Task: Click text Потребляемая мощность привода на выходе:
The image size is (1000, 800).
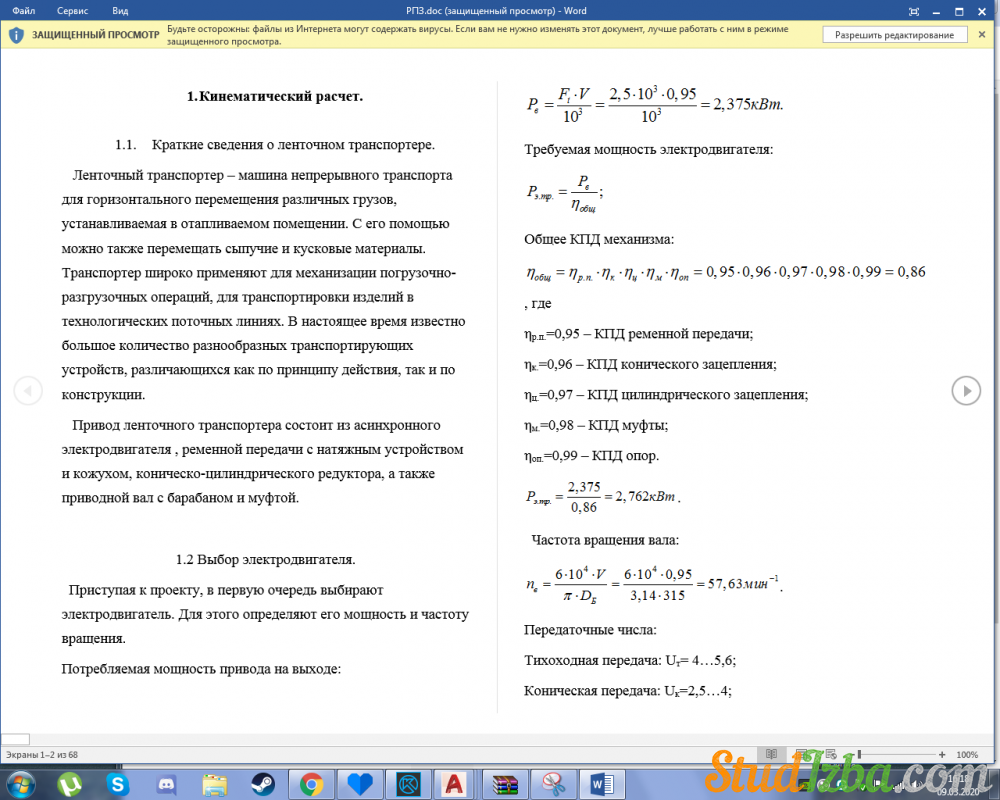Action: [x=202, y=669]
